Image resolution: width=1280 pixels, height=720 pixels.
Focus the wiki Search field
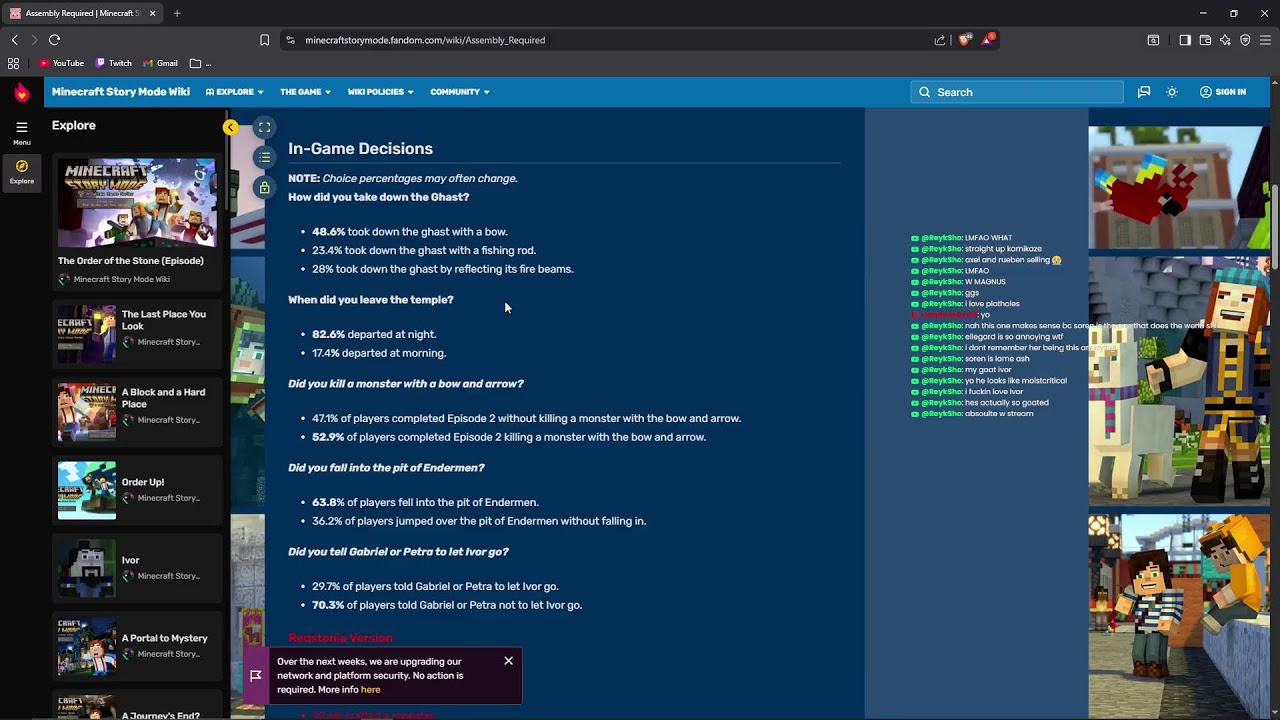(1017, 92)
